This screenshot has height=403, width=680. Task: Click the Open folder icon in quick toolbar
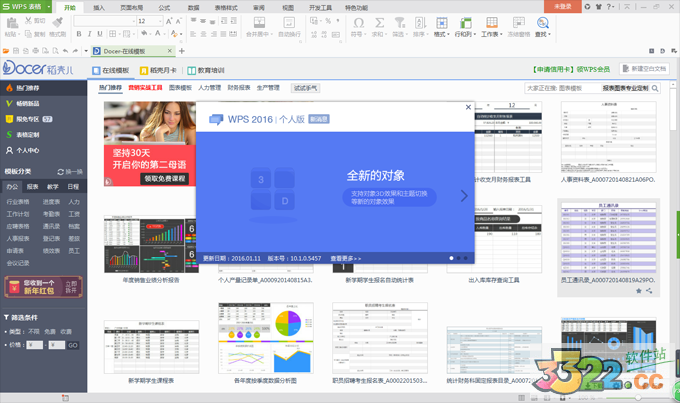[6, 51]
